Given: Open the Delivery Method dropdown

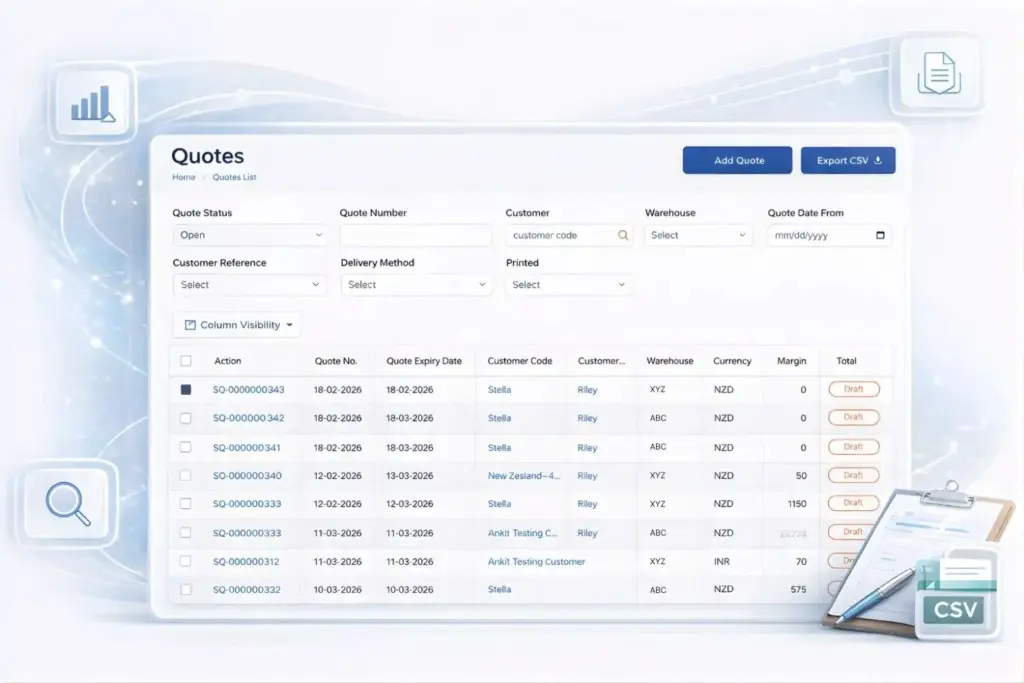Looking at the screenshot, I should [416, 284].
